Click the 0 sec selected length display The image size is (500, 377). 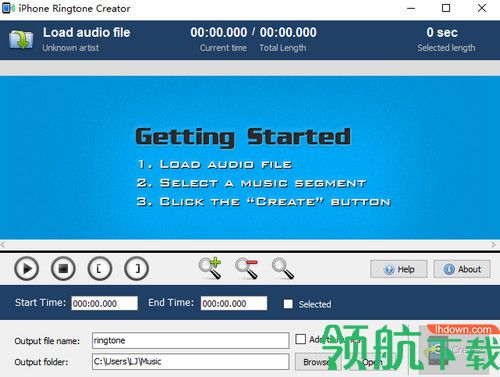point(442,32)
